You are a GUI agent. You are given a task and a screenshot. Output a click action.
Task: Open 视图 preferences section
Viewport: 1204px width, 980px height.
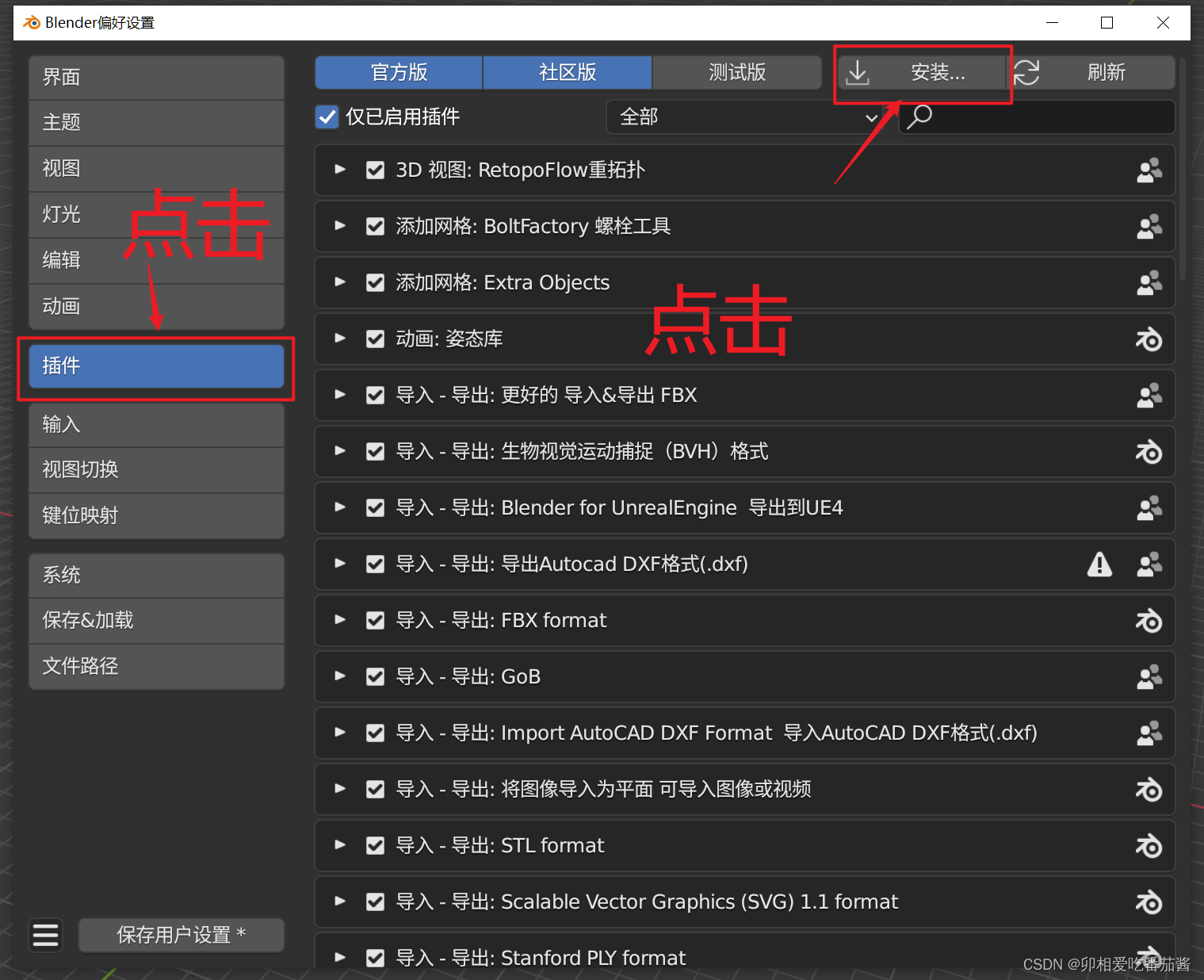tap(156, 169)
